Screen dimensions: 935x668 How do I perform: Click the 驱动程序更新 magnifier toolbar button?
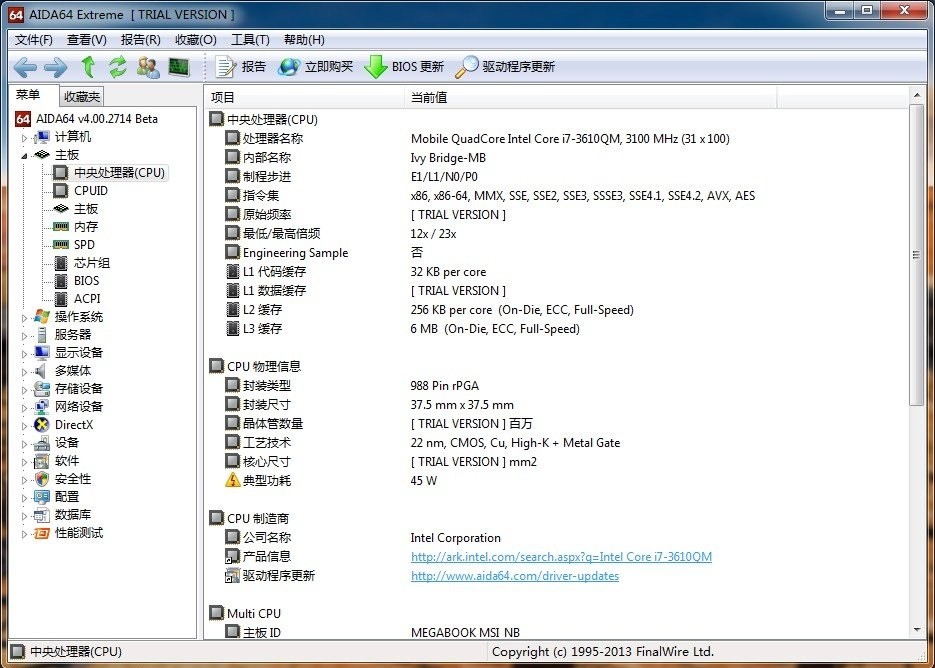click(505, 67)
